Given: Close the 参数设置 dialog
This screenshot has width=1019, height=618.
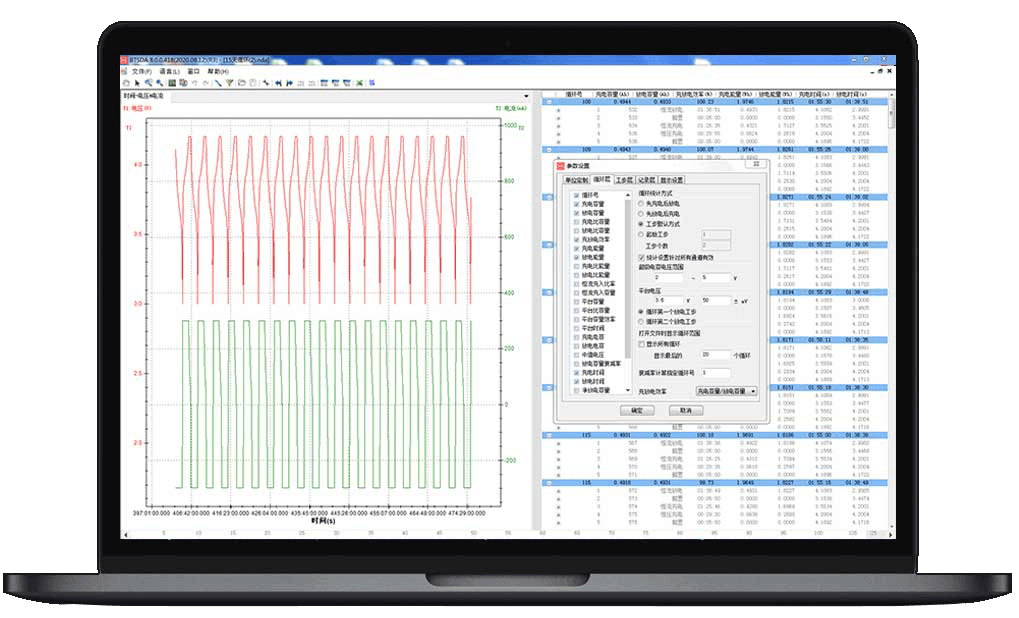Looking at the screenshot, I should point(756,164).
